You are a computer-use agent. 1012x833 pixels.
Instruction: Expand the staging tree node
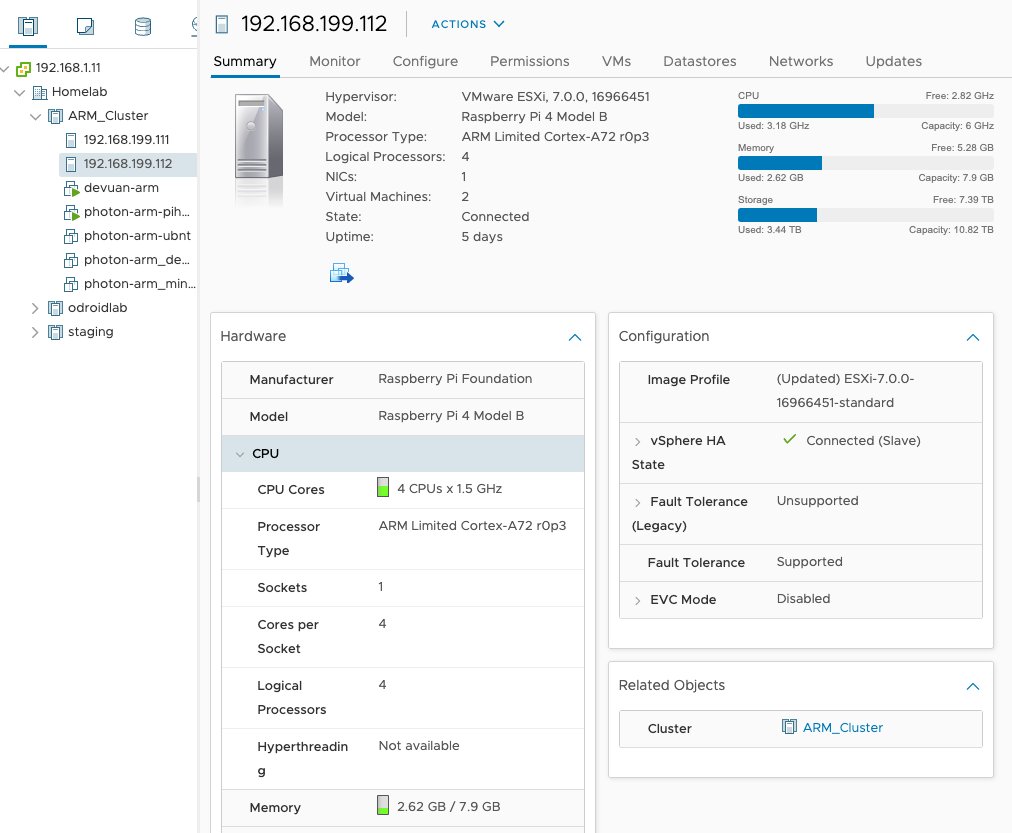pos(35,332)
